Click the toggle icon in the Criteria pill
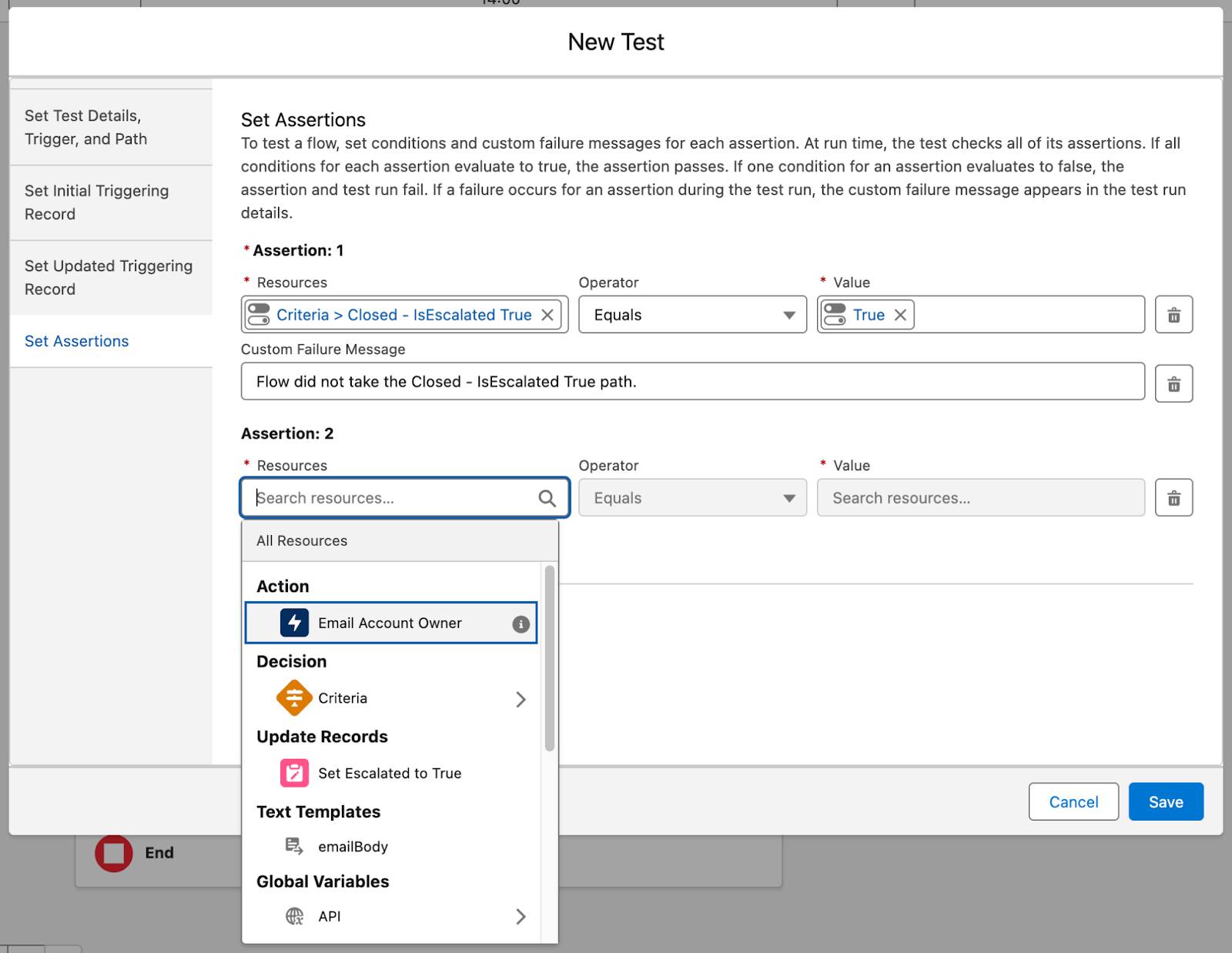This screenshot has width=1232, height=953. [x=259, y=315]
